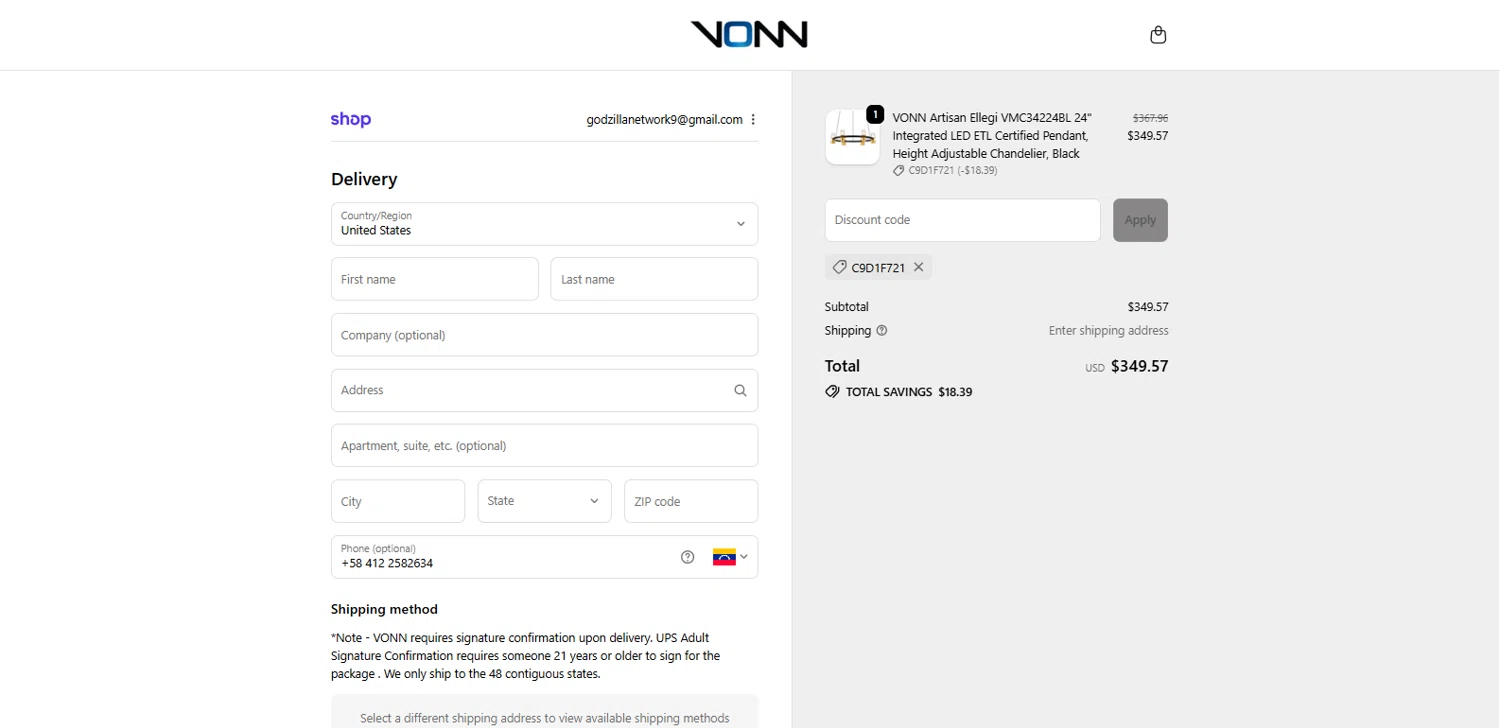1500x728 pixels.
Task: Click the shipping info question mark icon
Action: pos(882,330)
